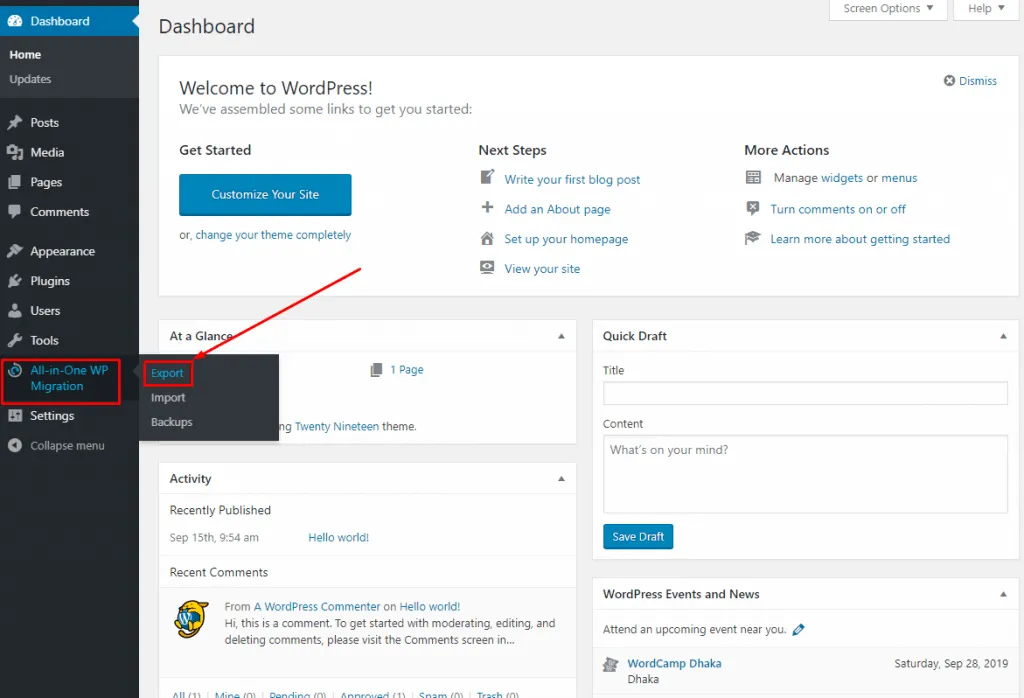Viewport: 1024px width, 698px height.
Task: Open the Add an About page link
Action: [557, 210]
